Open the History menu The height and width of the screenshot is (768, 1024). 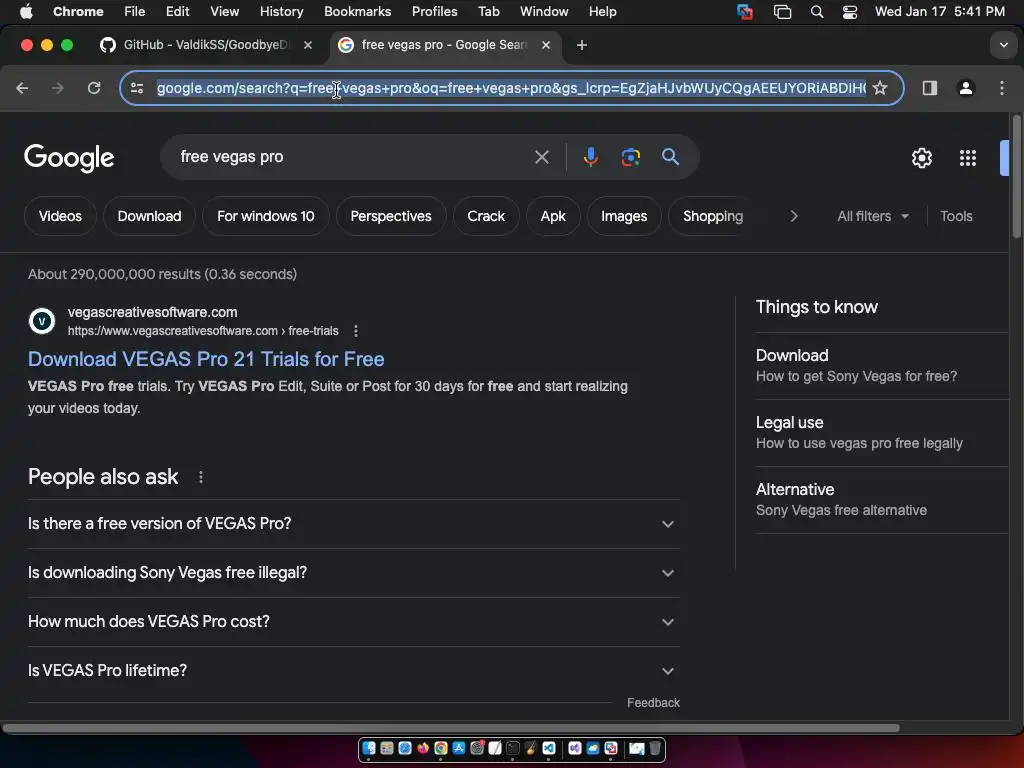281,12
